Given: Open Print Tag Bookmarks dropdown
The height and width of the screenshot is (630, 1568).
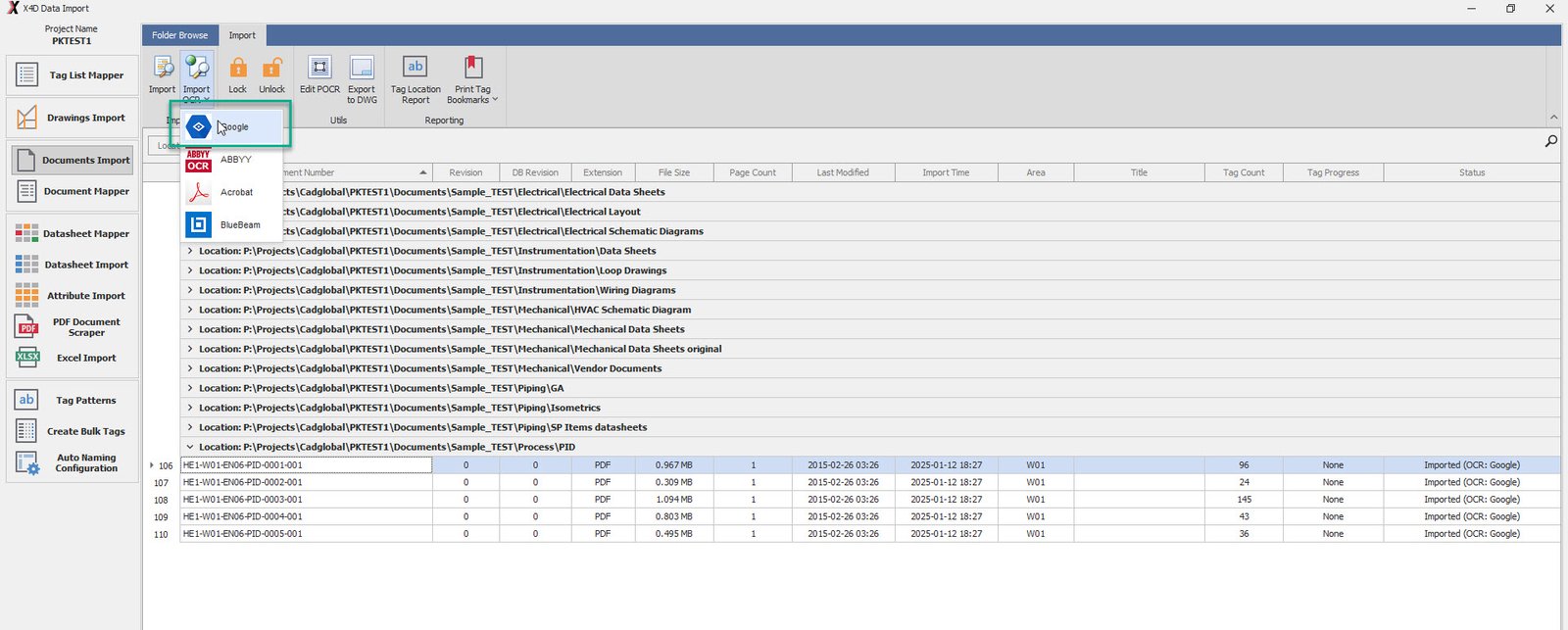Looking at the screenshot, I should point(472,78).
